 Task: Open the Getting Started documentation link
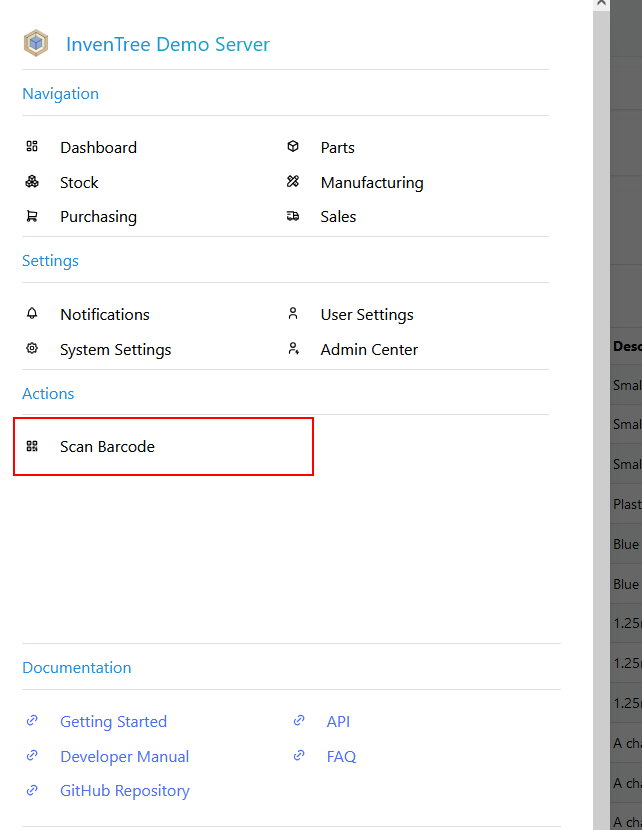click(113, 721)
